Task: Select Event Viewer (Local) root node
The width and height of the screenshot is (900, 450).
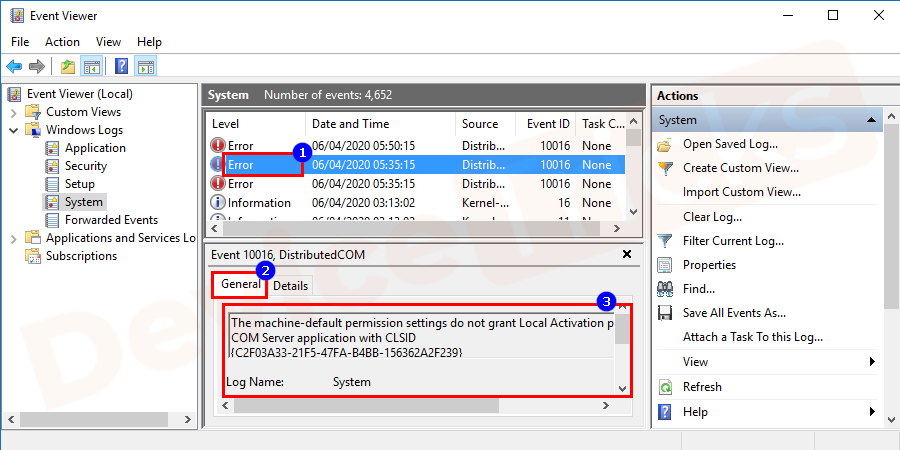Action: pos(80,94)
